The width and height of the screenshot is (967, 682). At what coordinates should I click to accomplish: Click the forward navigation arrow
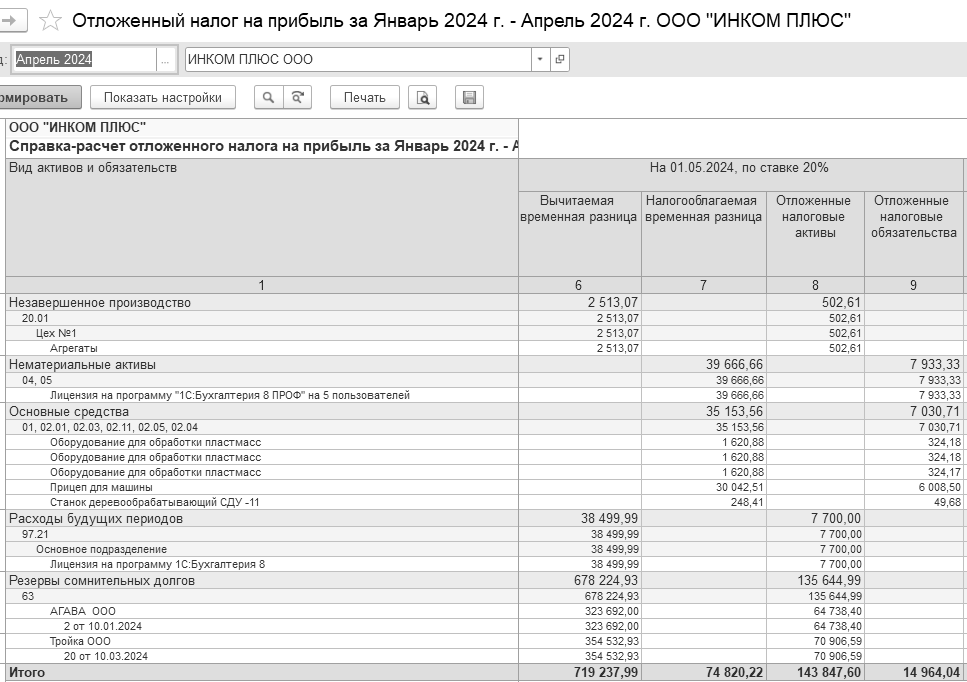click(12, 20)
